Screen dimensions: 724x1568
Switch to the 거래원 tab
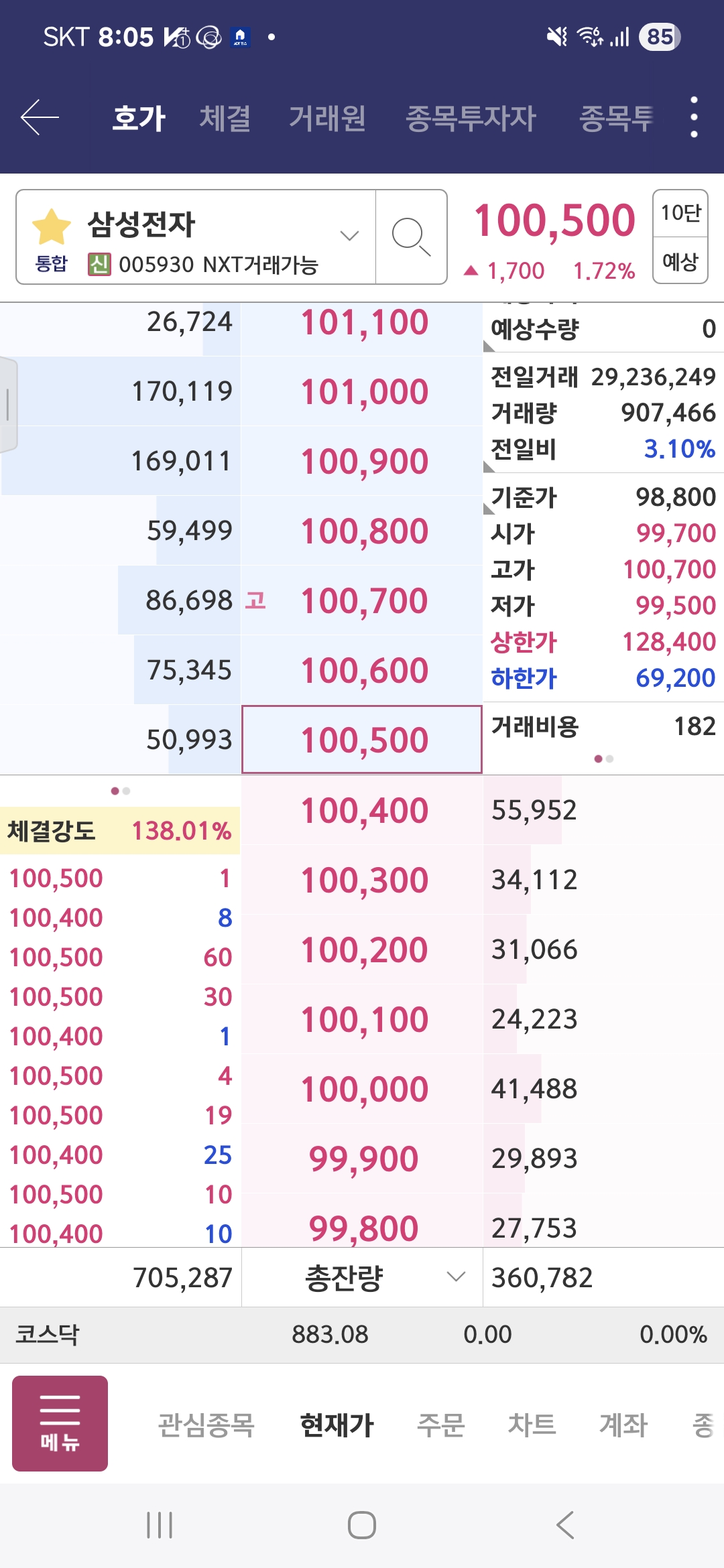point(327,119)
